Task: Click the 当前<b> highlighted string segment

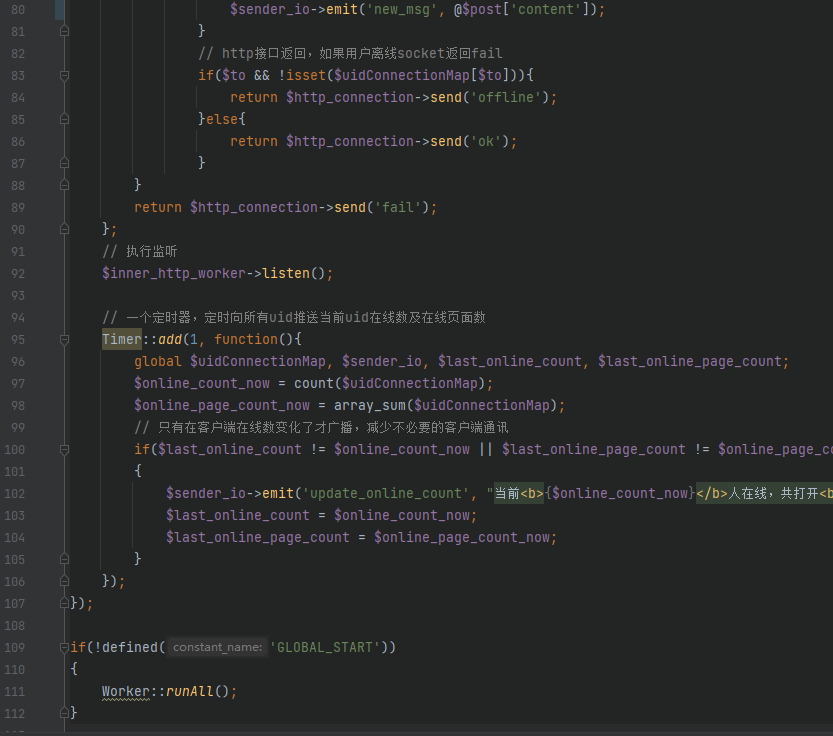Action: pos(518,493)
